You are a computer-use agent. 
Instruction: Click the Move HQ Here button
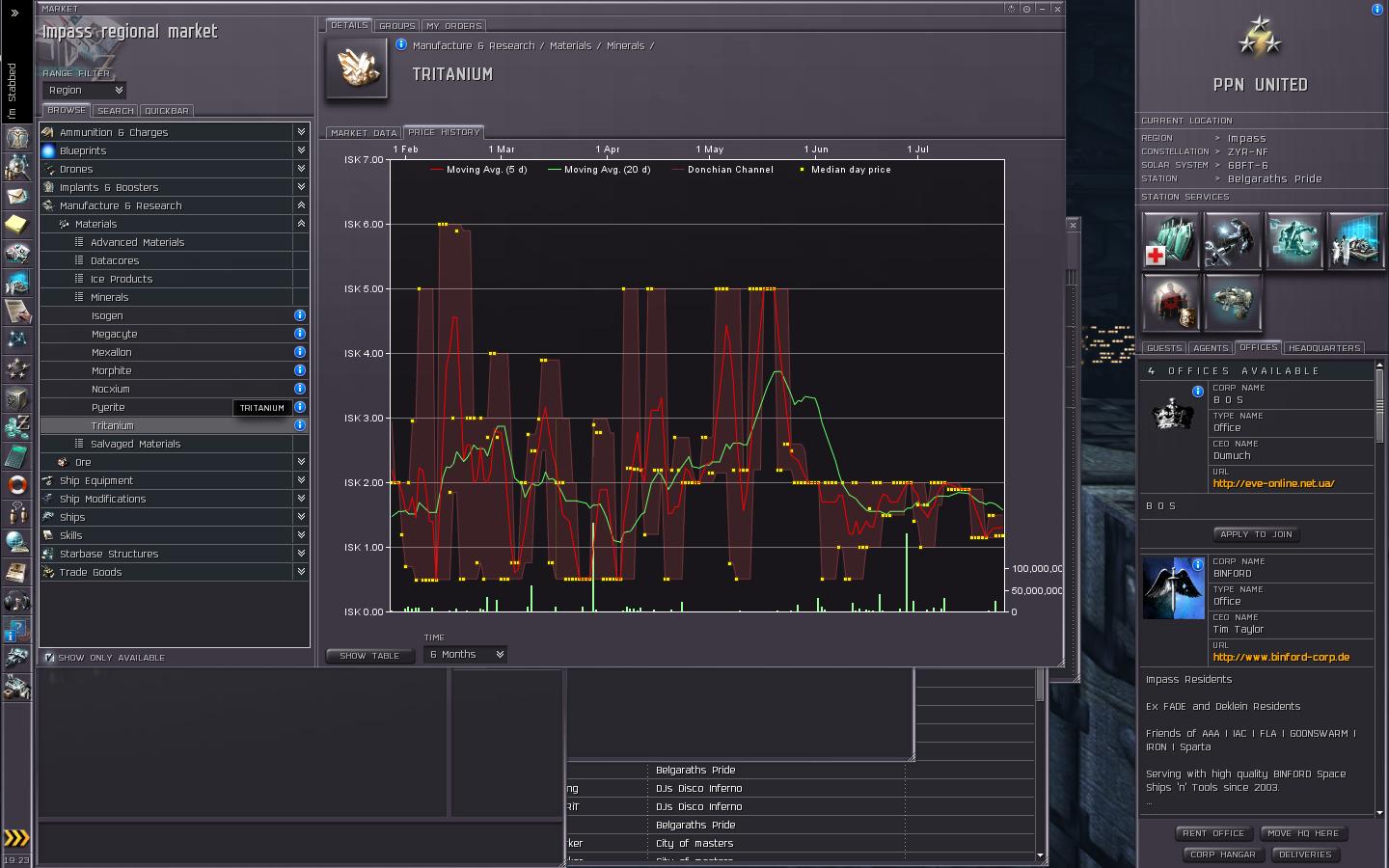click(1303, 833)
